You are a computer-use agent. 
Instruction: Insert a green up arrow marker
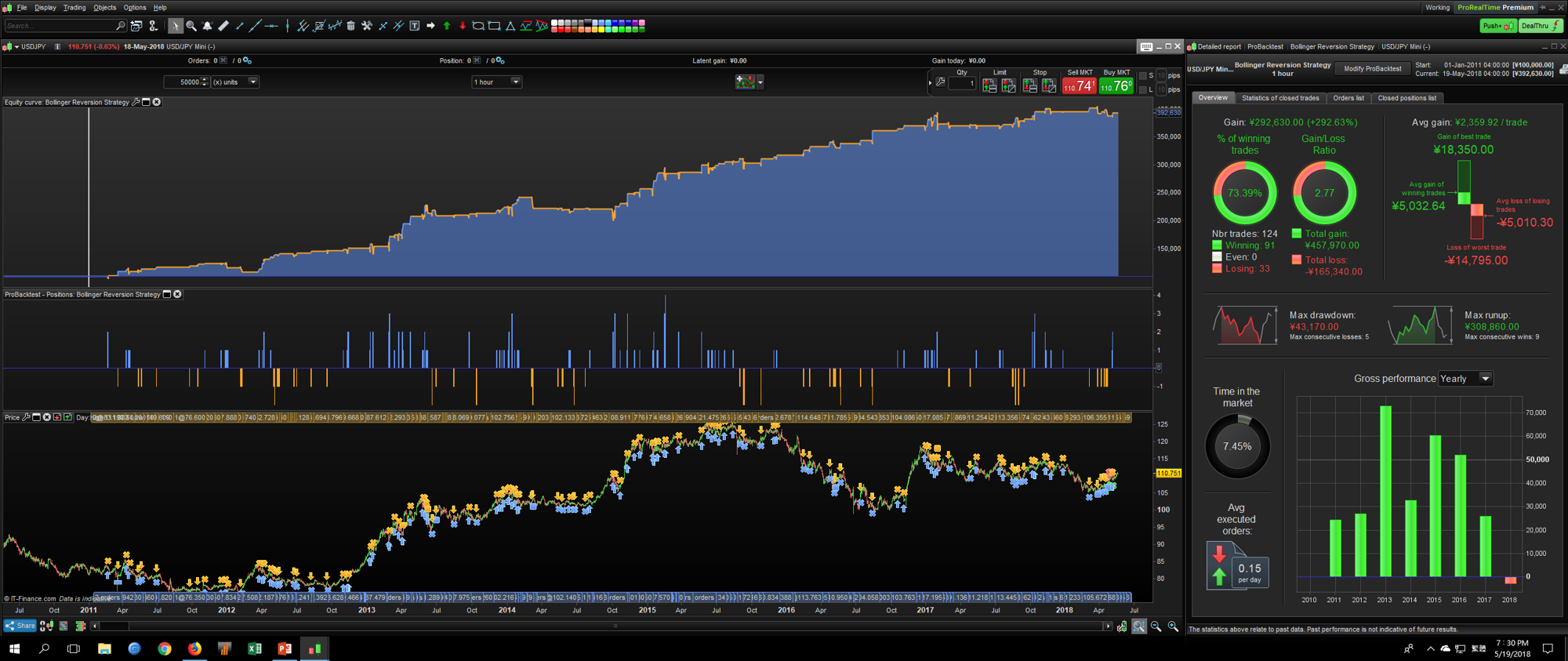coord(447,26)
